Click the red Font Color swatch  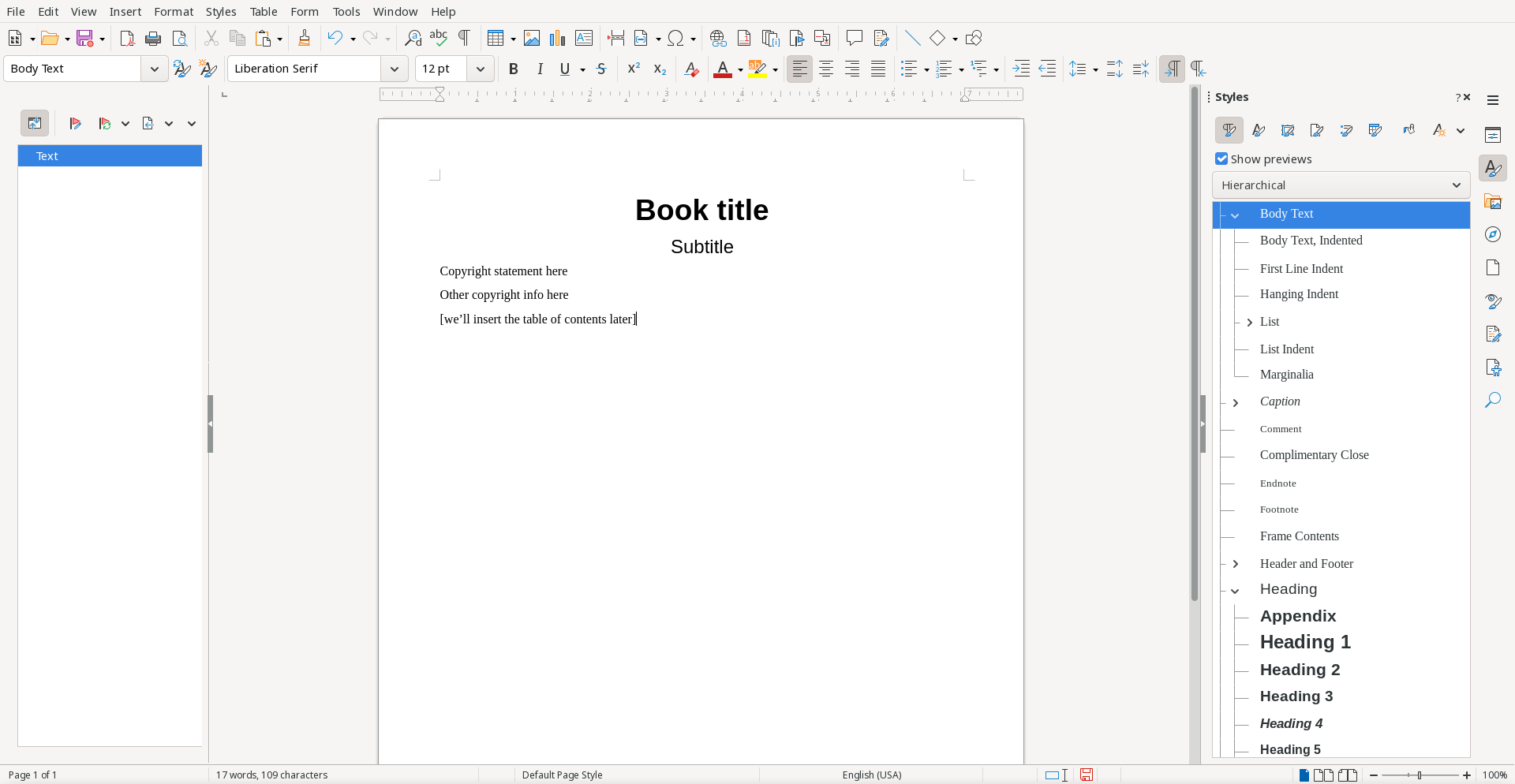tap(722, 70)
